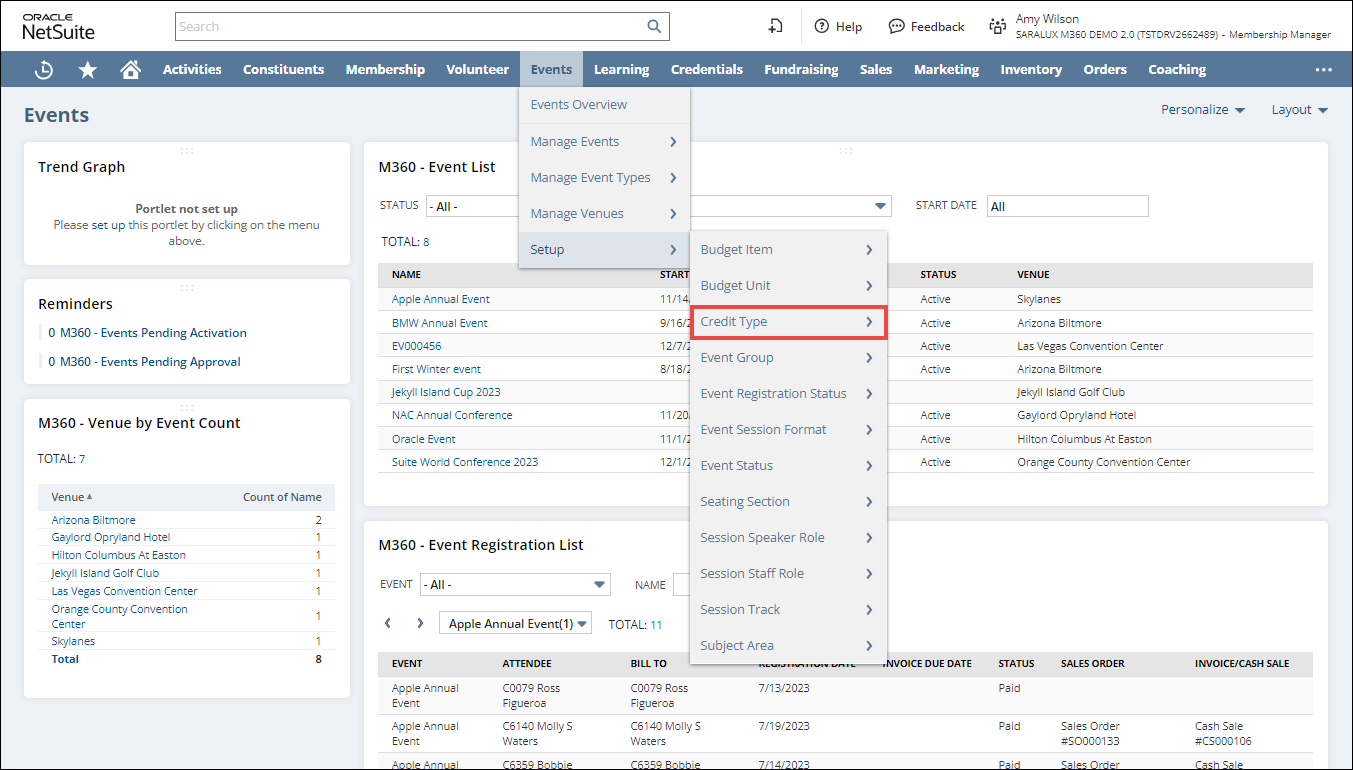This screenshot has width=1353, height=770.
Task: Choose Events Overview menu entry
Action: (x=579, y=105)
